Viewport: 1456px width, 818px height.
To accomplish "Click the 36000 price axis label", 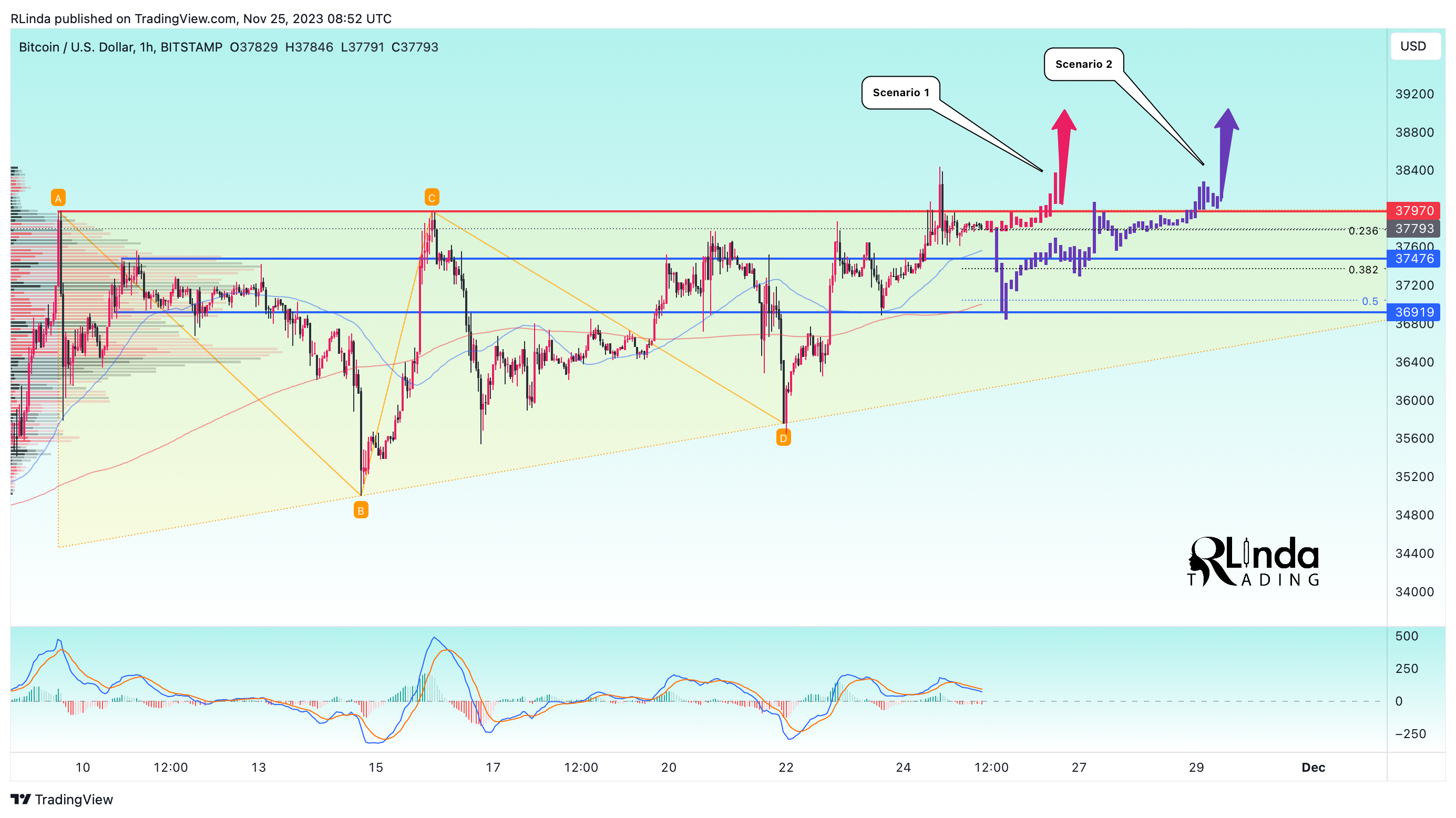I will pos(1414,400).
